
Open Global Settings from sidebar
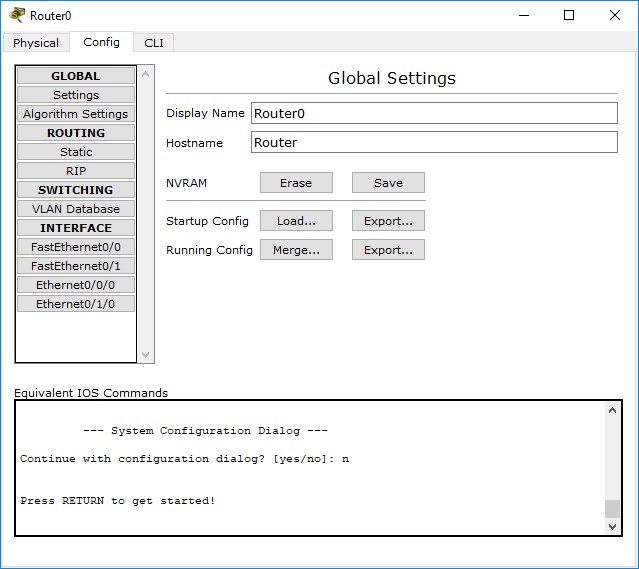click(76, 95)
